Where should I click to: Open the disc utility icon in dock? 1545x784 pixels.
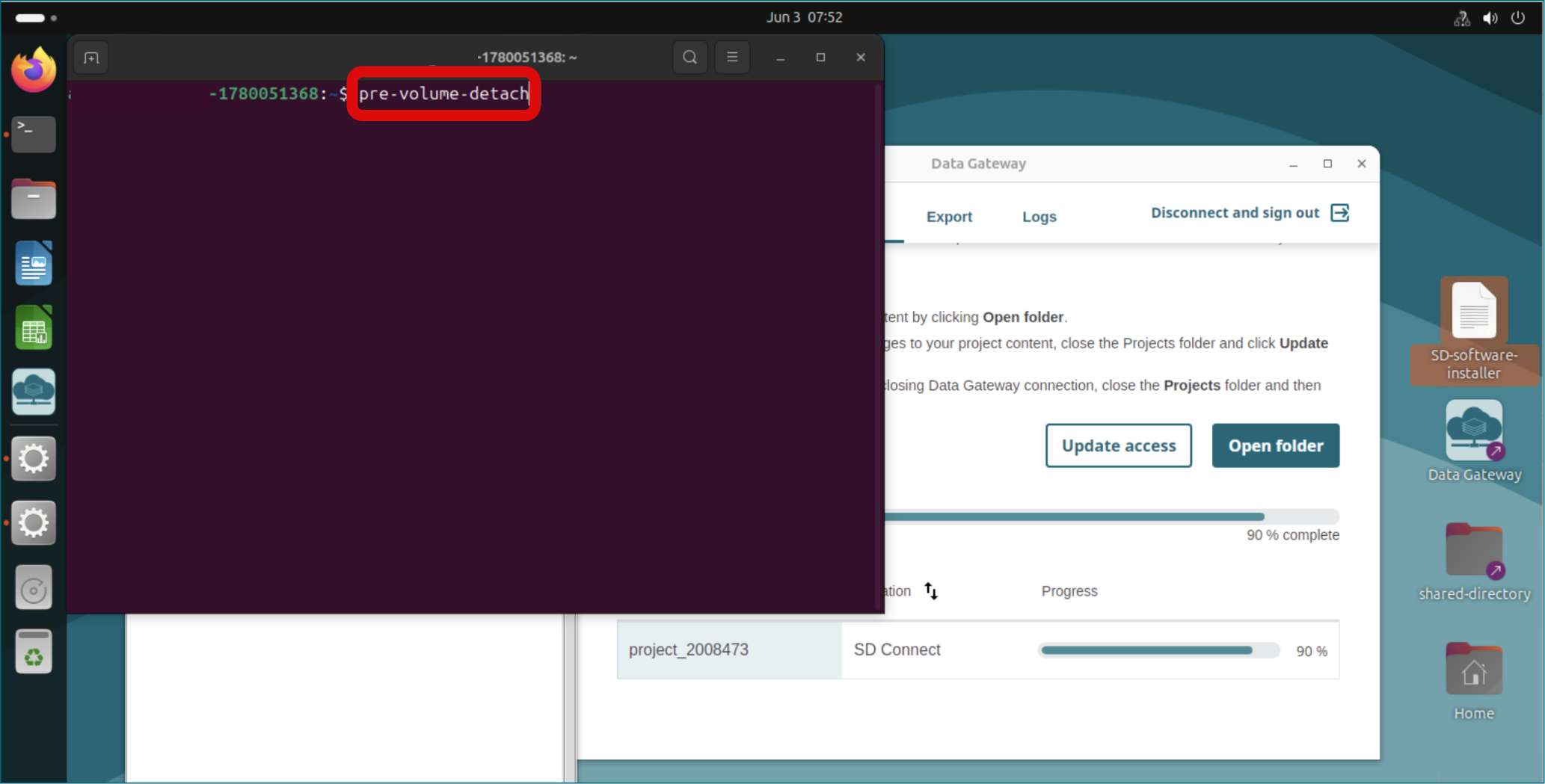tap(34, 588)
